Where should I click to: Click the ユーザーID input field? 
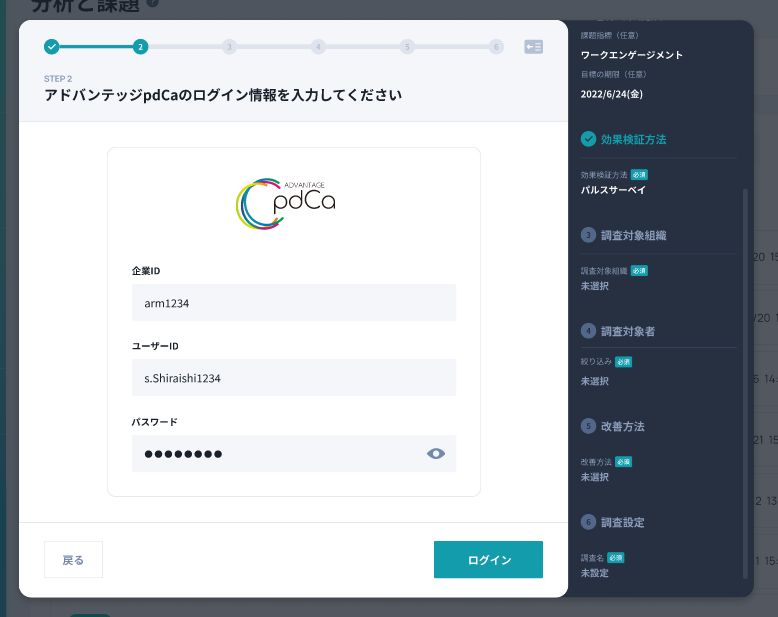point(294,377)
